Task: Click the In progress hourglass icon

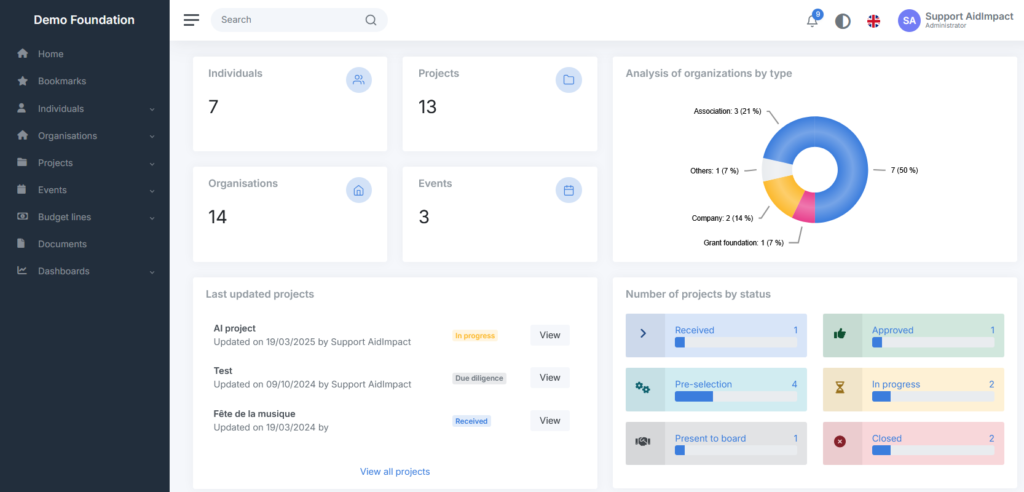Action: click(841, 388)
